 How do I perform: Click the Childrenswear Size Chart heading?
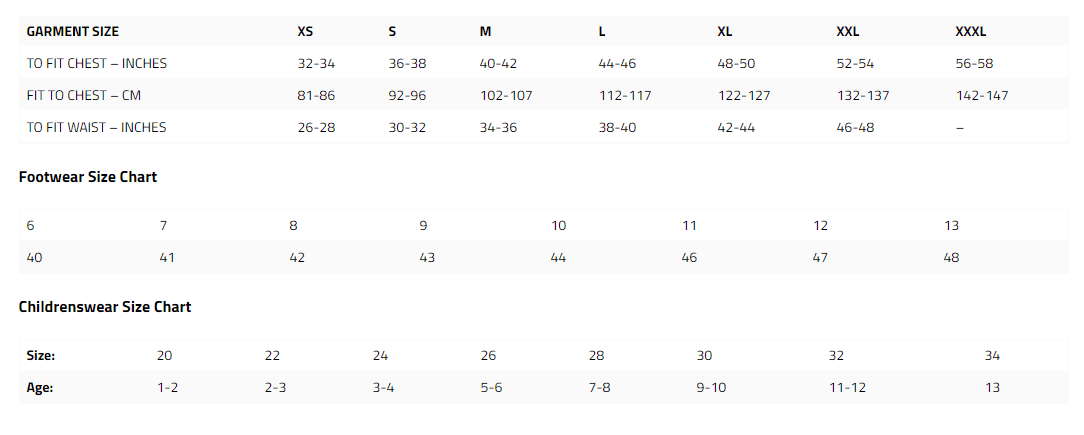click(105, 306)
